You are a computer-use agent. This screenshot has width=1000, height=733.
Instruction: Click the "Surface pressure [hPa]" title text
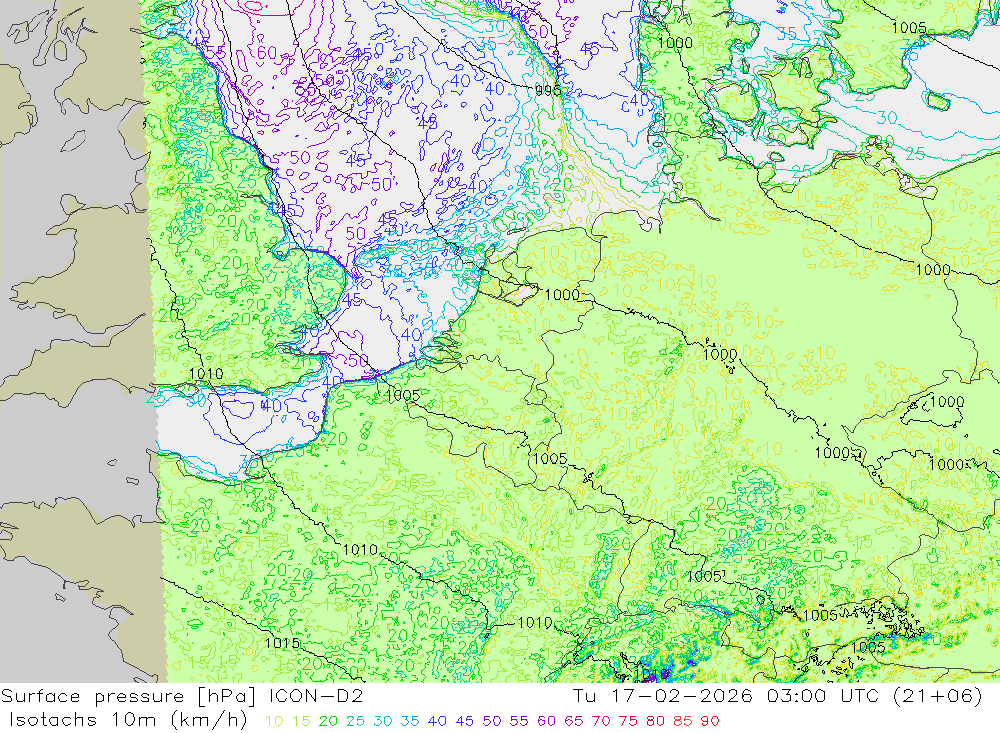pyautogui.click(x=129, y=697)
